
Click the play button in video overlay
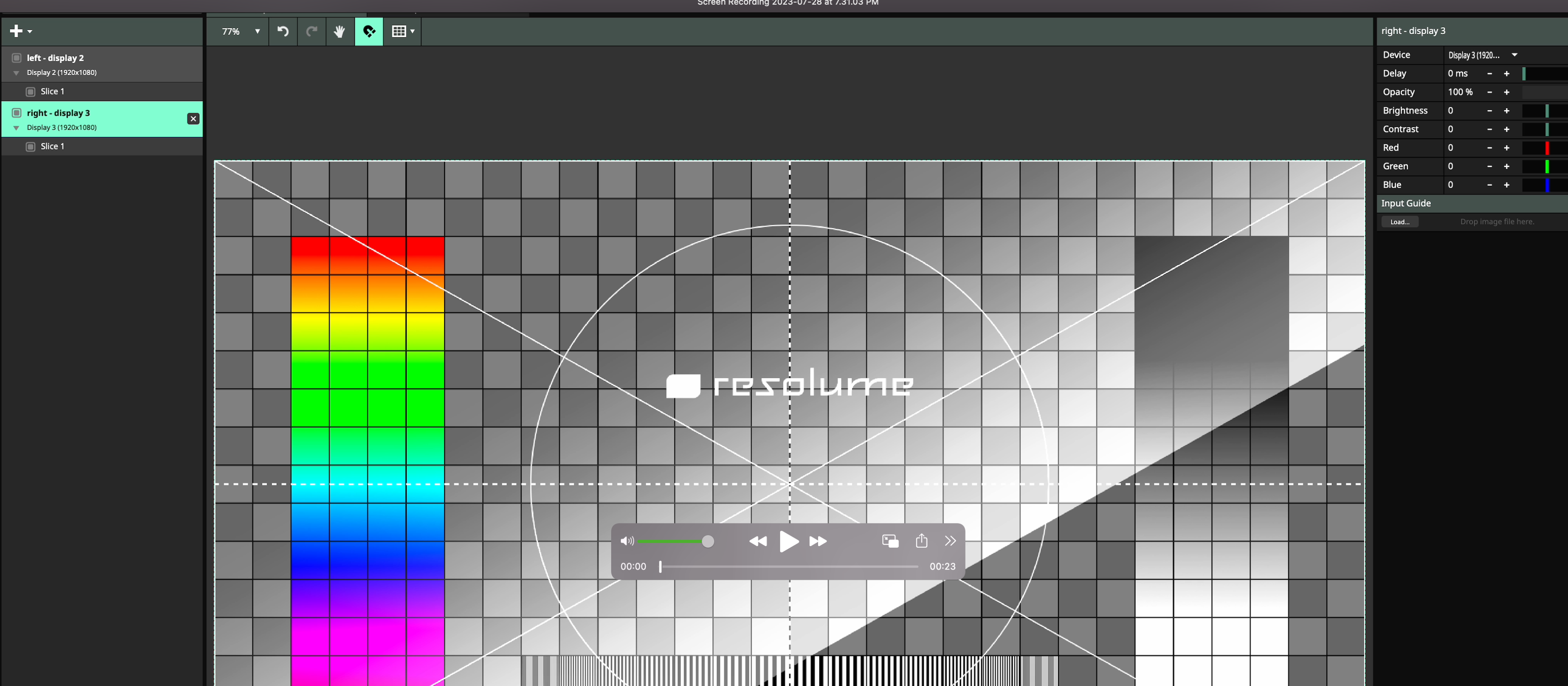coord(788,541)
